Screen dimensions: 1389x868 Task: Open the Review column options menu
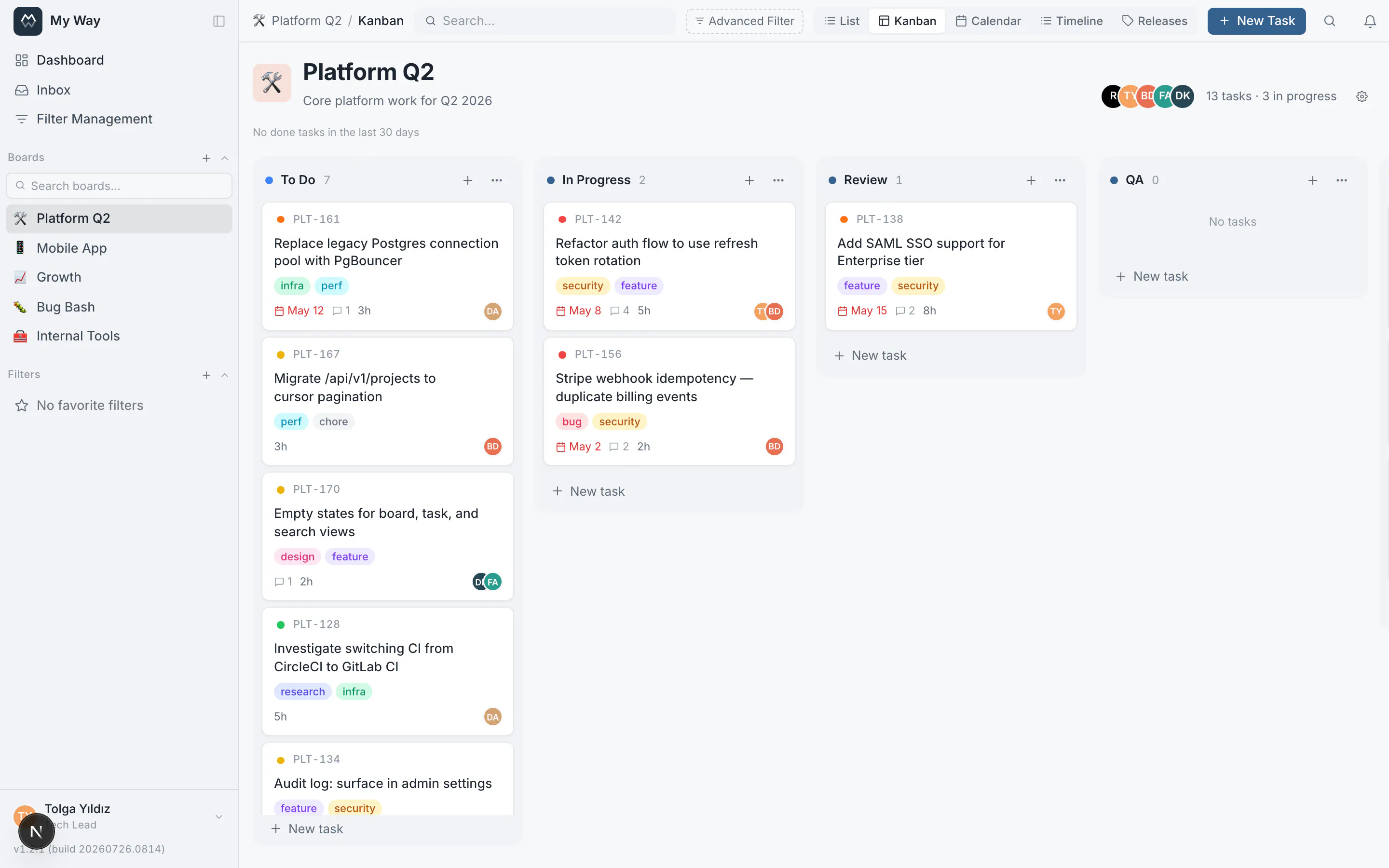[1060, 180]
